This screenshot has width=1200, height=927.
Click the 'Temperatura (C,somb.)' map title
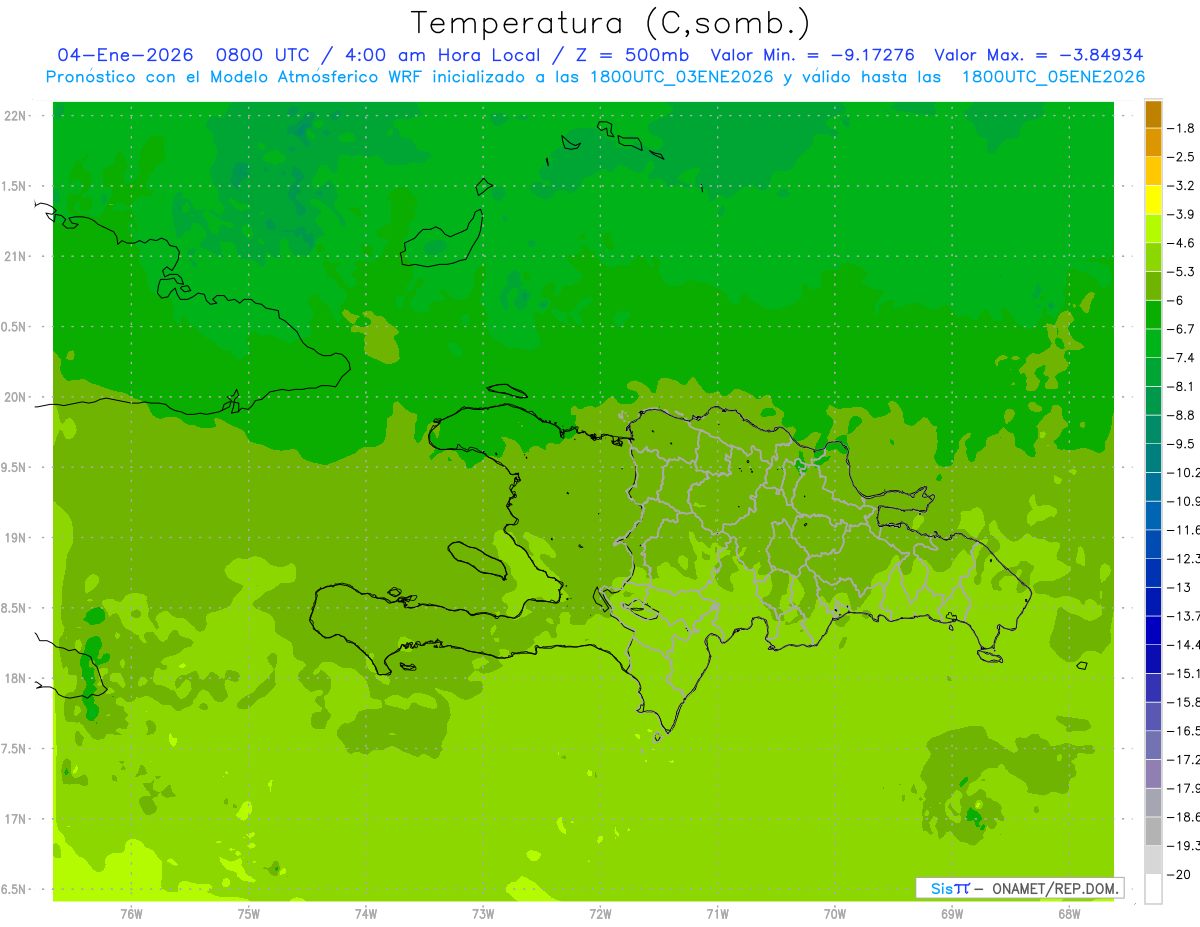[x=610, y=23]
